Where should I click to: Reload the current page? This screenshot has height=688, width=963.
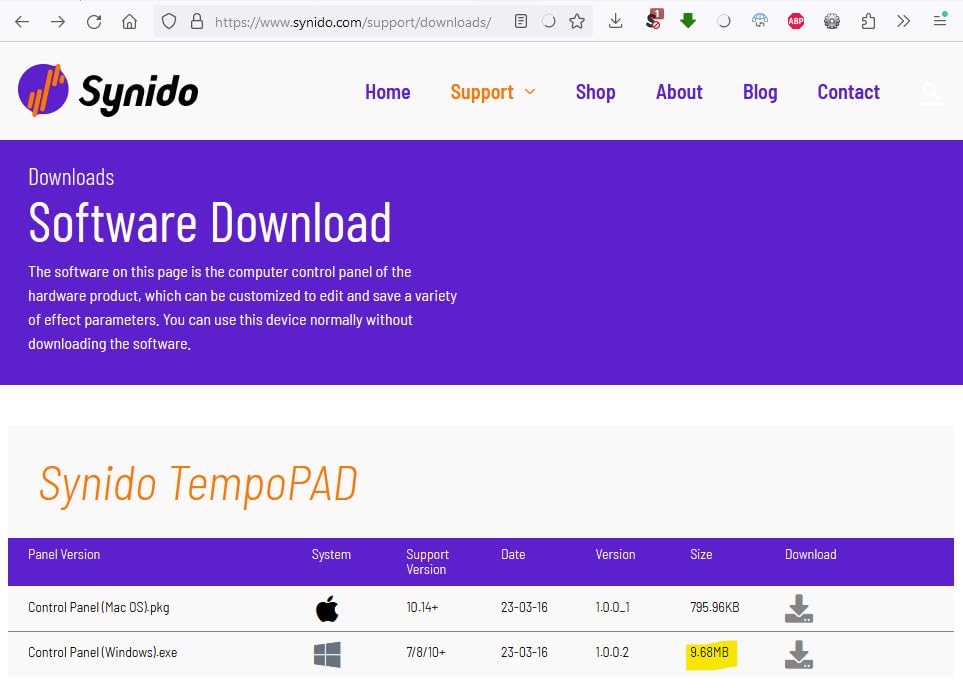click(93, 21)
